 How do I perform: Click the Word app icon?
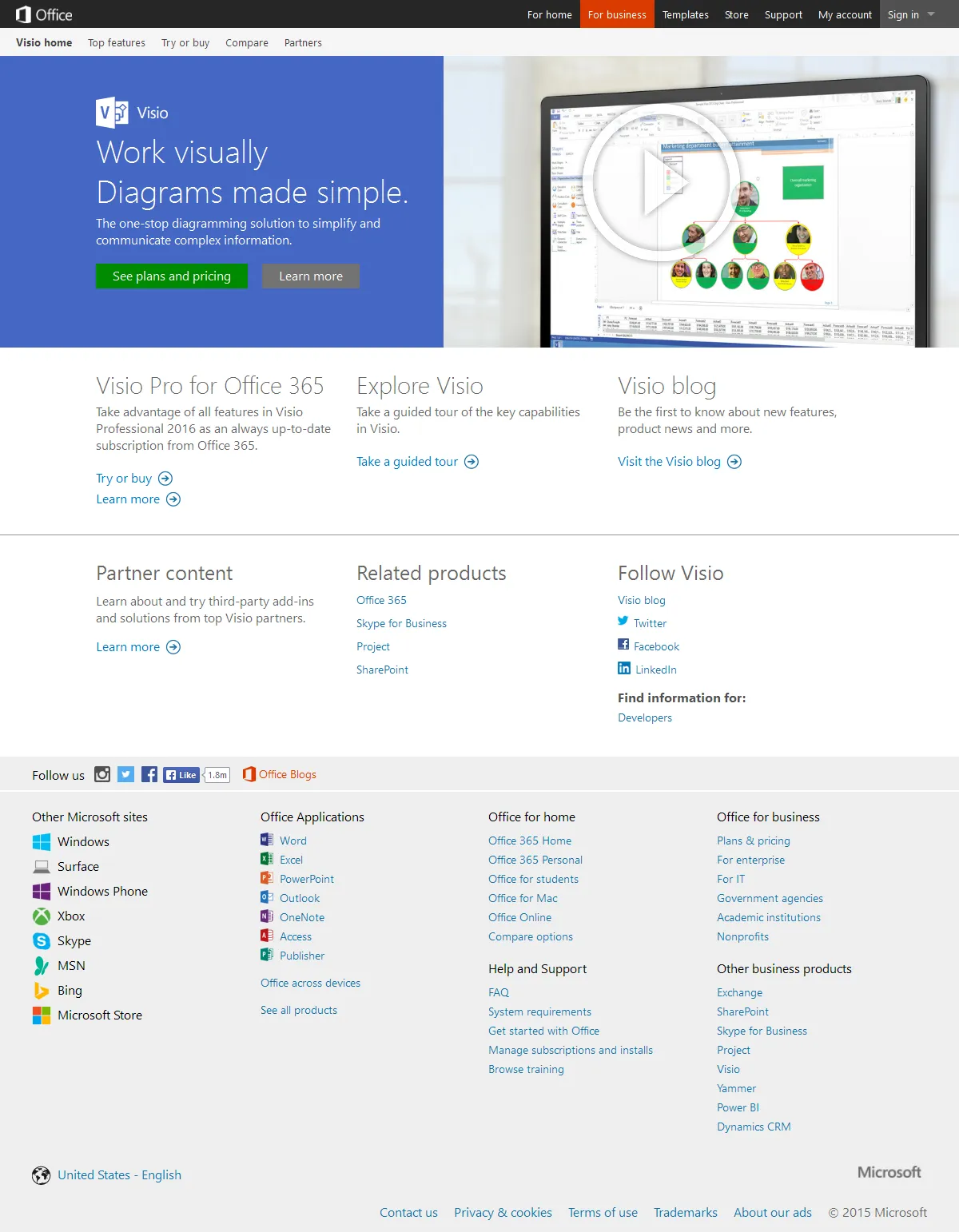(267, 840)
